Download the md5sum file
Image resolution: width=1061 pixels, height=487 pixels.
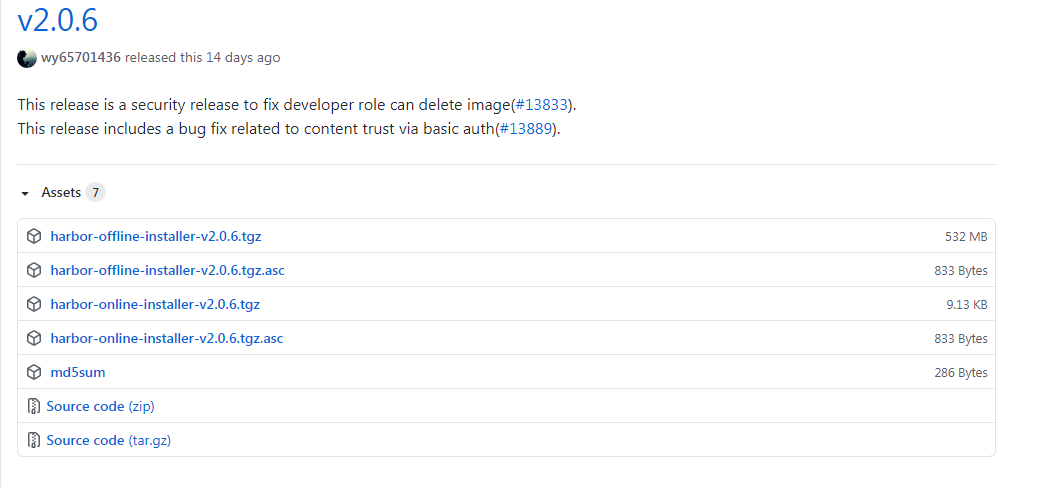78,372
